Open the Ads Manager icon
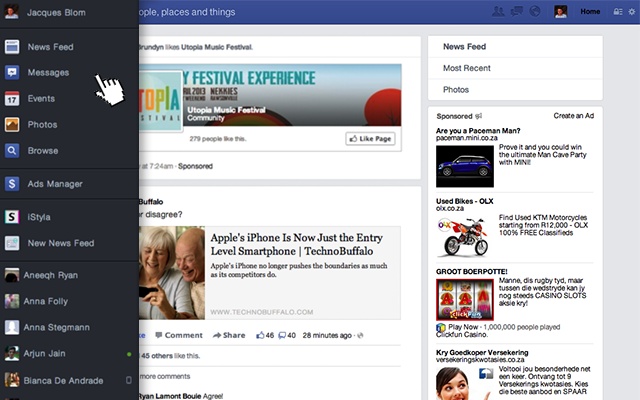Image resolution: width=640 pixels, height=400 pixels. tap(12, 184)
